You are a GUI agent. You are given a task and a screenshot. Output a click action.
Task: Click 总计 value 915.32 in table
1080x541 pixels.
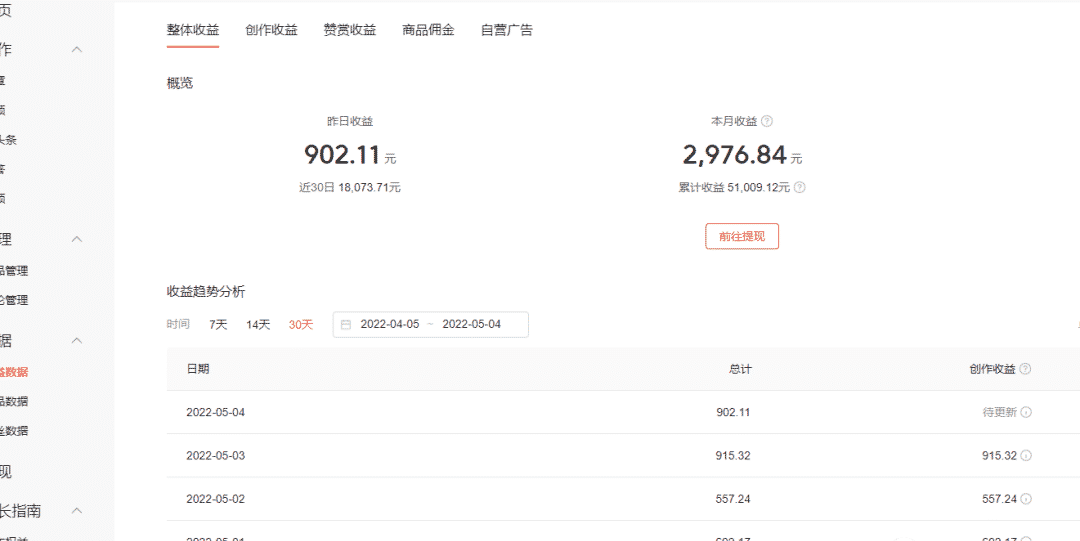coord(734,456)
